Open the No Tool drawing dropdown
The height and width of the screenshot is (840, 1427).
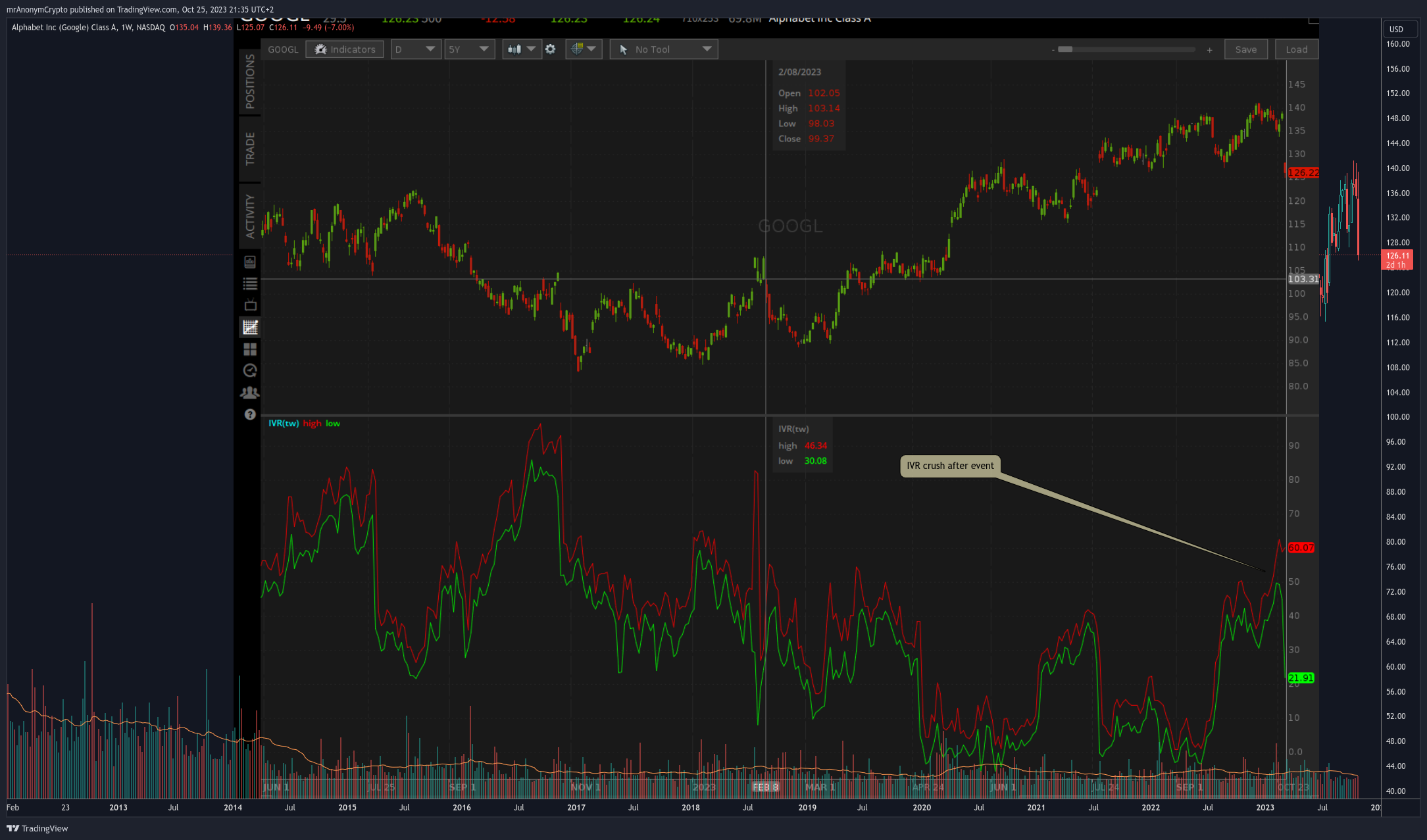click(x=664, y=49)
